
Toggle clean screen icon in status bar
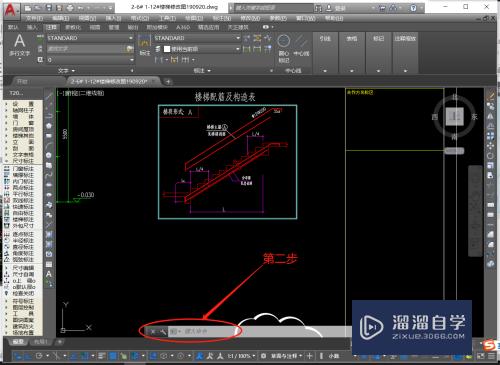click(481, 356)
